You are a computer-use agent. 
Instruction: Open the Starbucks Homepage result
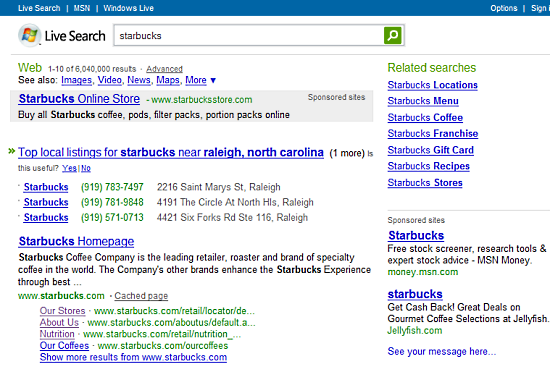pos(76,241)
